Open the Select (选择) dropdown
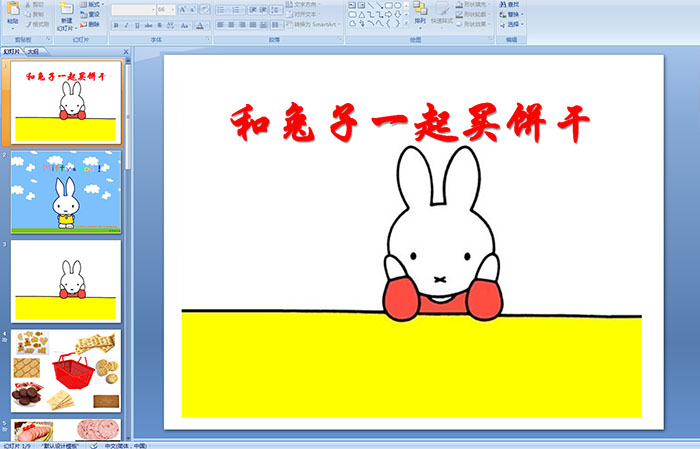 512,24
